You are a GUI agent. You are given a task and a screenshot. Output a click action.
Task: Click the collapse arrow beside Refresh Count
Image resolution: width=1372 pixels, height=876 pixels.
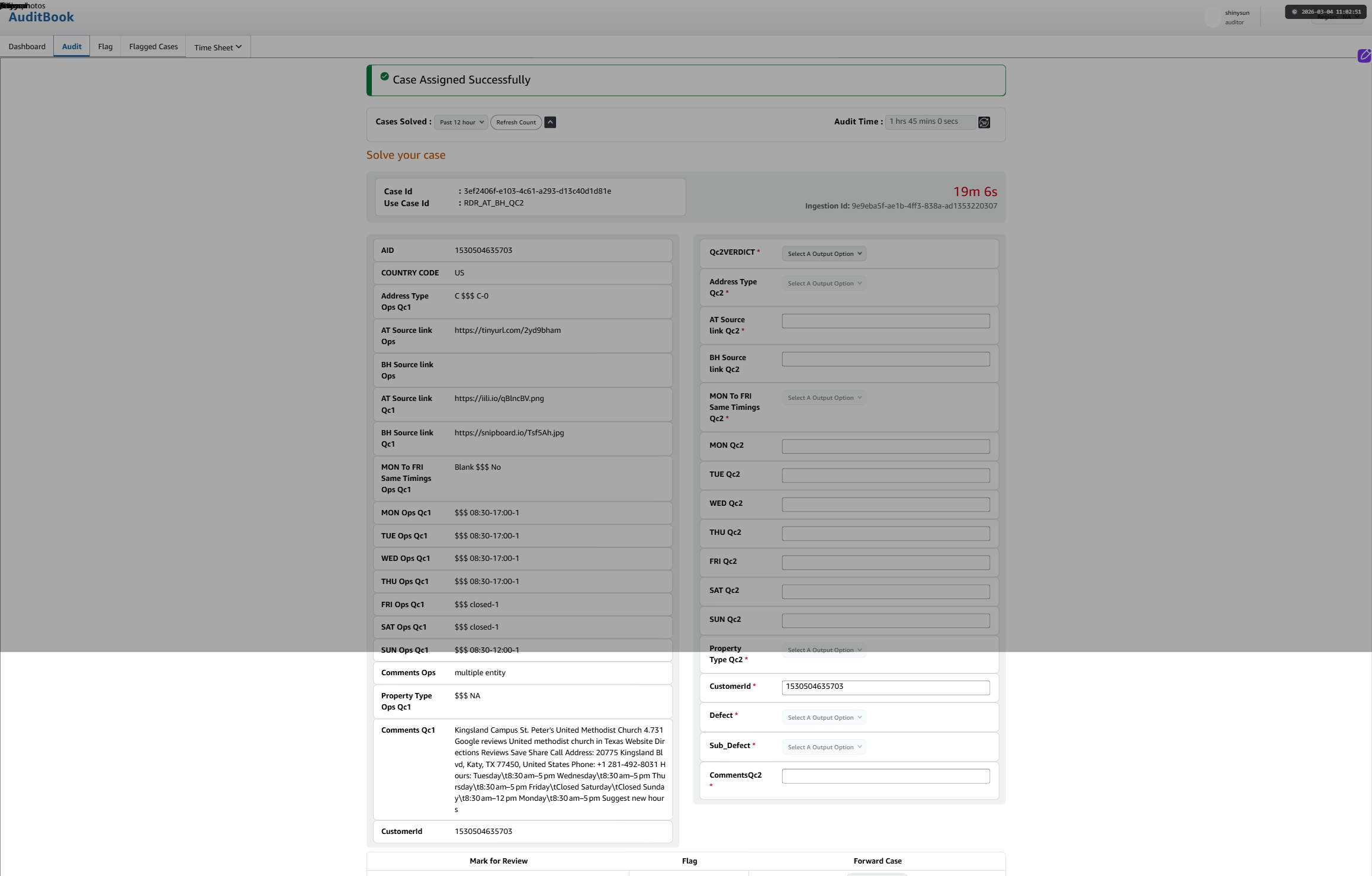(x=550, y=122)
